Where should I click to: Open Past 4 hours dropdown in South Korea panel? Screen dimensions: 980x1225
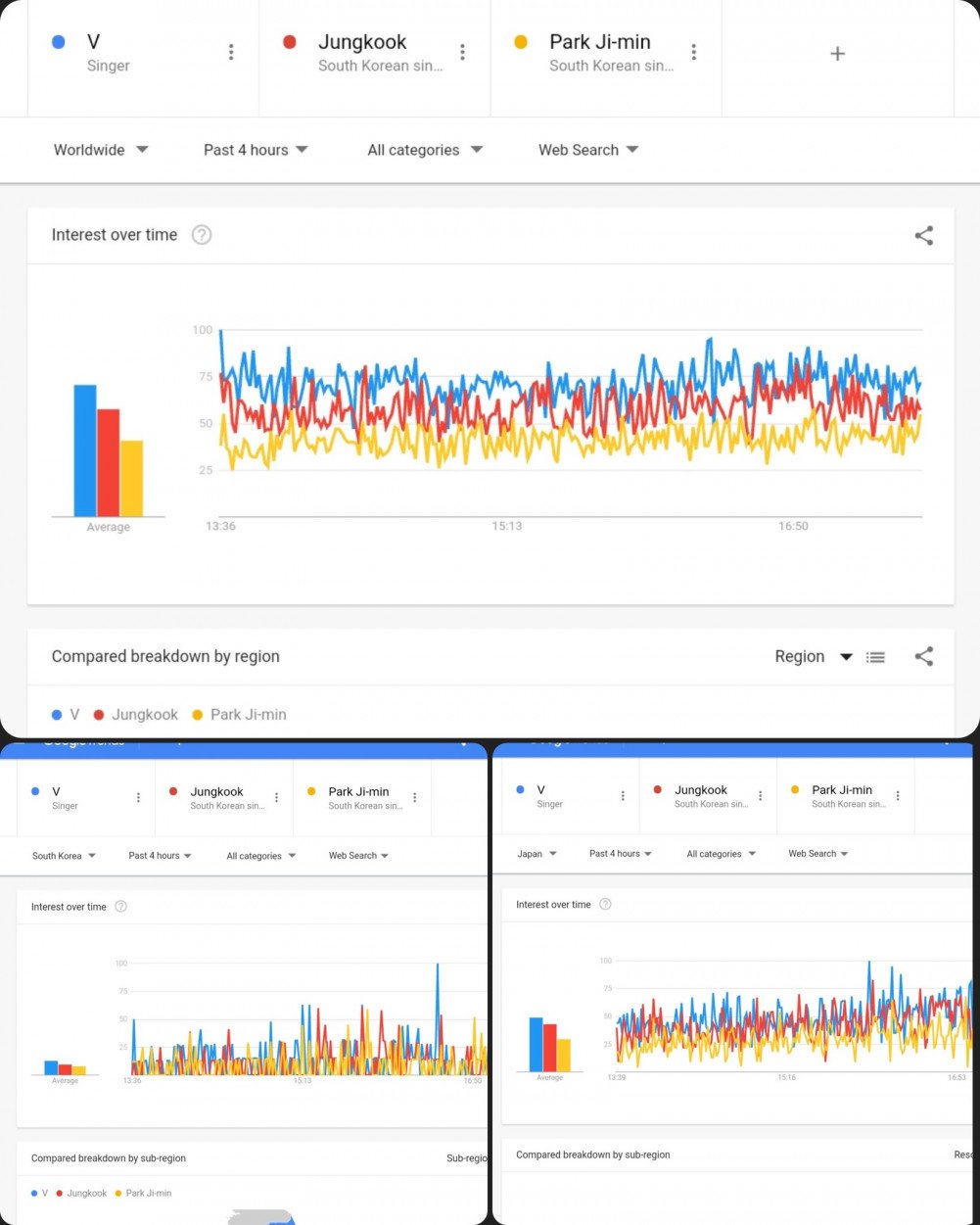160,856
